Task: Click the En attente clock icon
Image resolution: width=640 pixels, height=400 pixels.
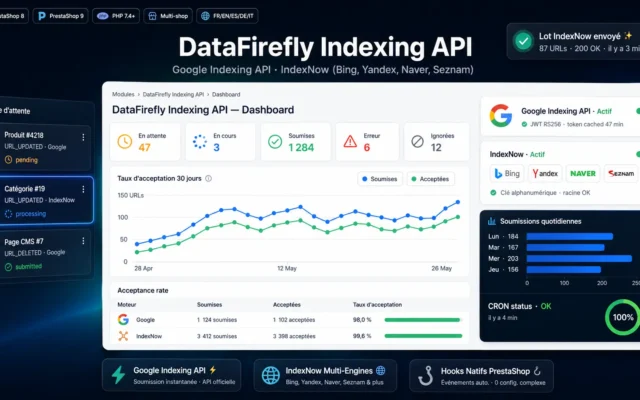Action: tap(125, 142)
